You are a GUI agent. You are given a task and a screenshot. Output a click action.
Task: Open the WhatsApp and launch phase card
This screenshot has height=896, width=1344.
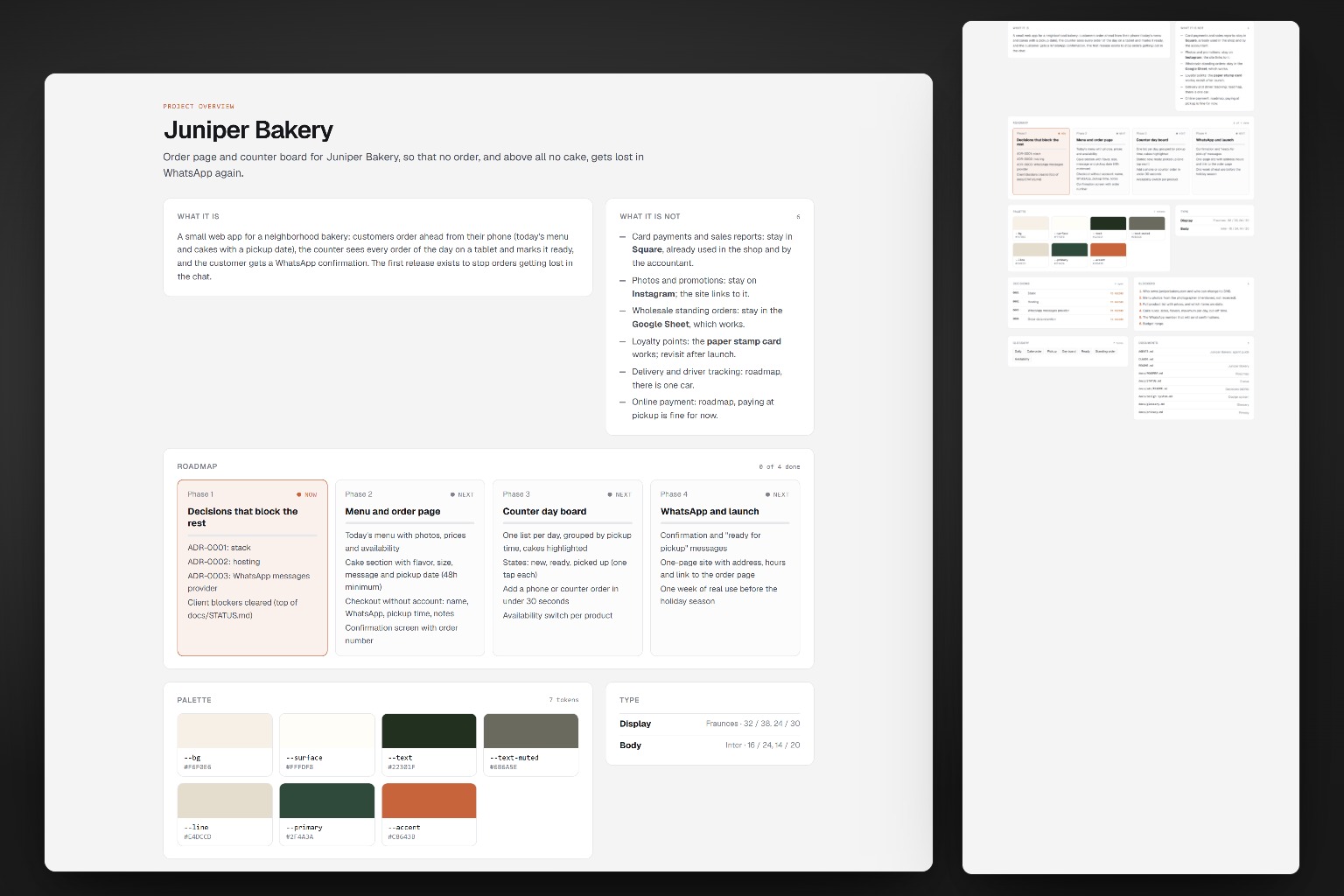point(724,567)
